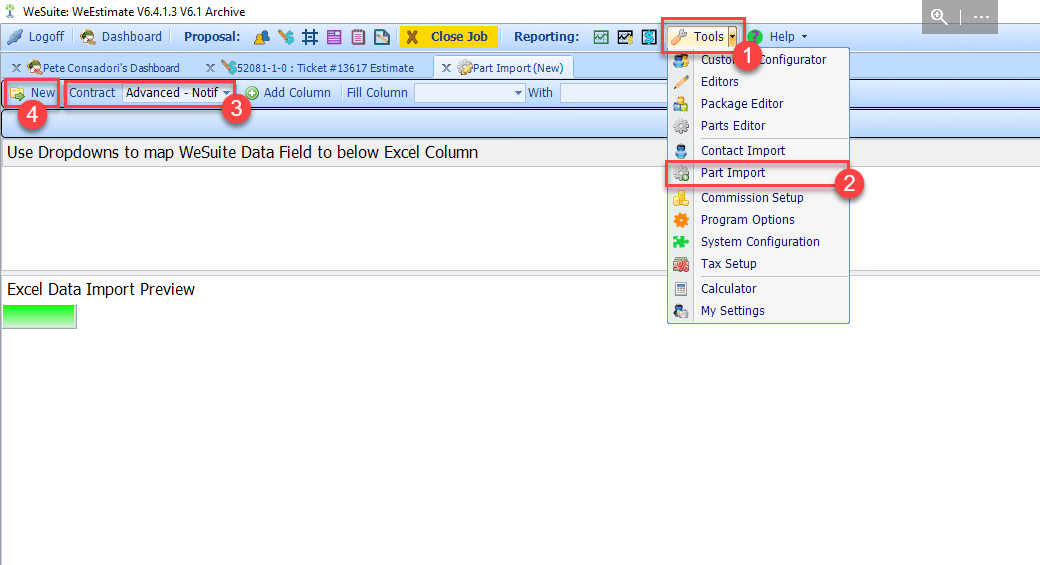Image resolution: width=1040 pixels, height=565 pixels.
Task: Open Package Editor from menu
Action: pos(758,103)
